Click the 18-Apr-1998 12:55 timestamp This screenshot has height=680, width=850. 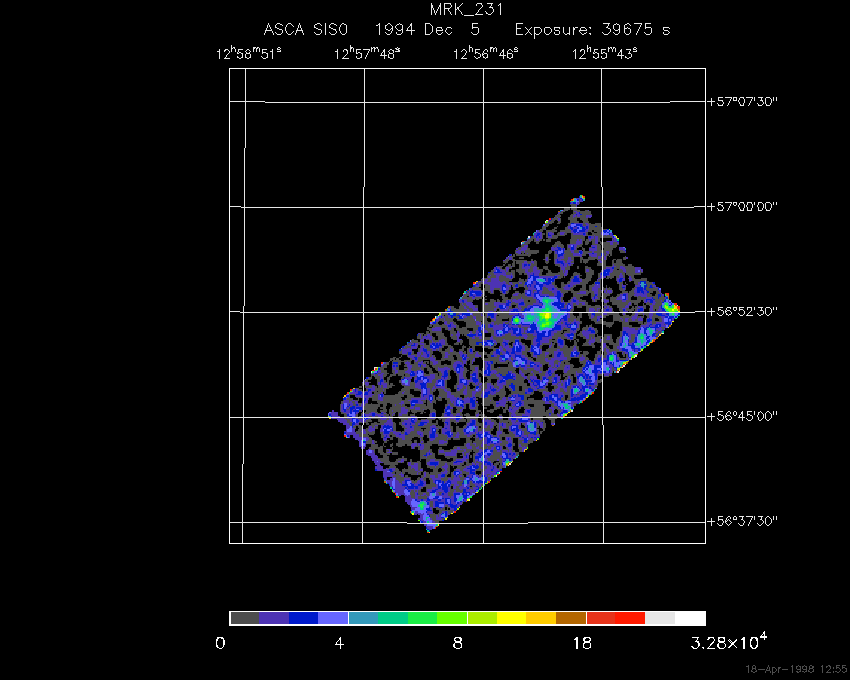click(796, 669)
